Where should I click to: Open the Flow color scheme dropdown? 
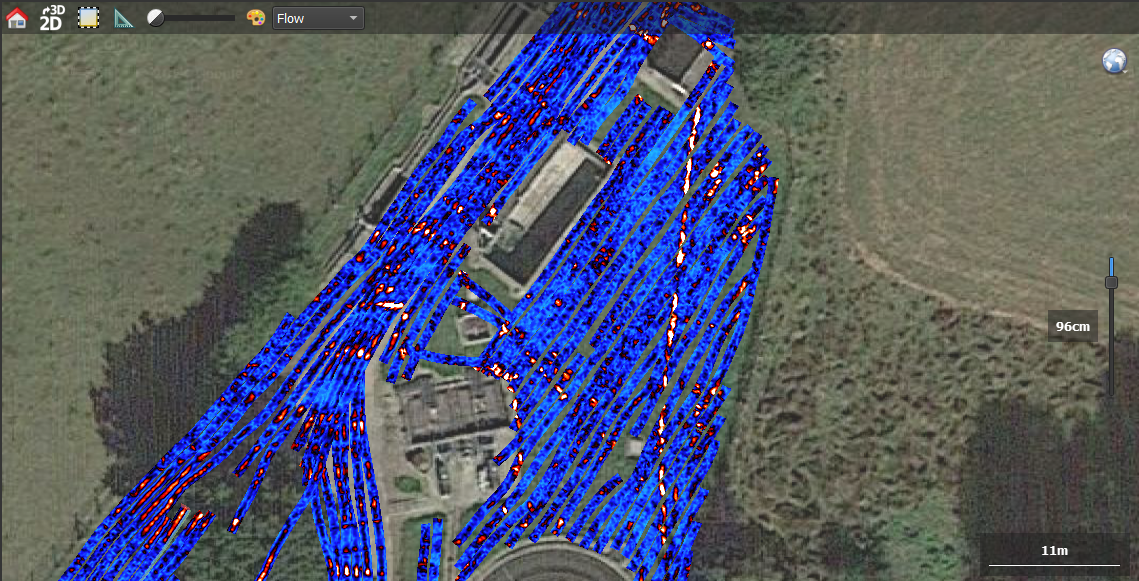coord(318,18)
